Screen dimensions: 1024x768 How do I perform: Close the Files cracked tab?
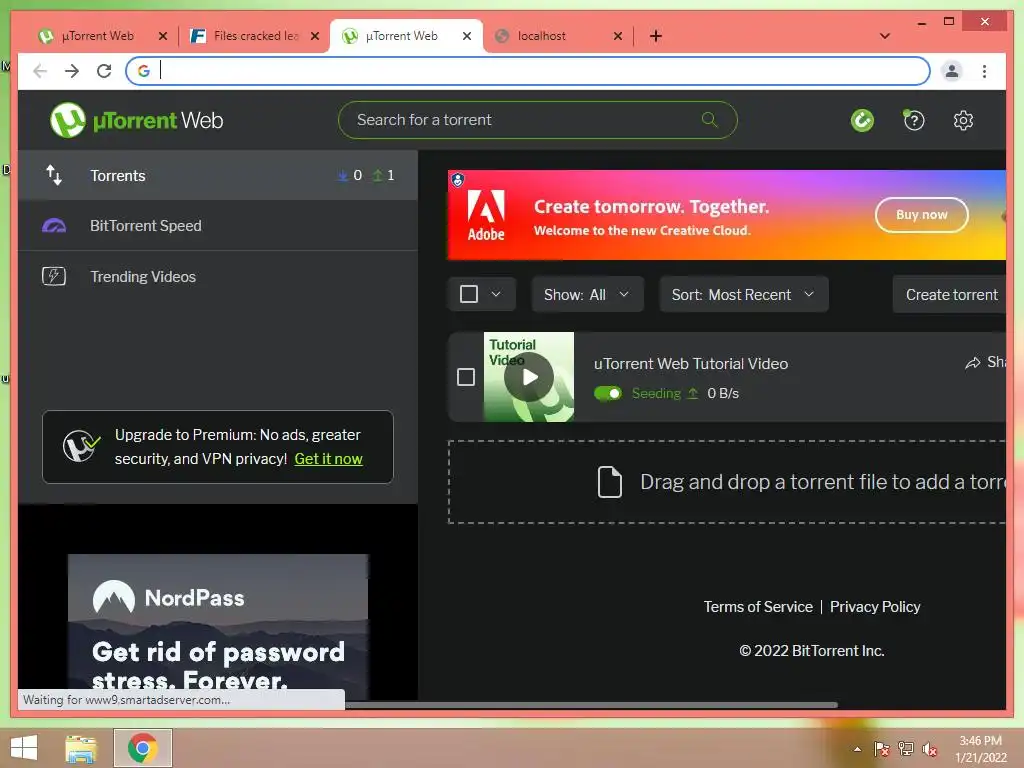[x=315, y=36]
